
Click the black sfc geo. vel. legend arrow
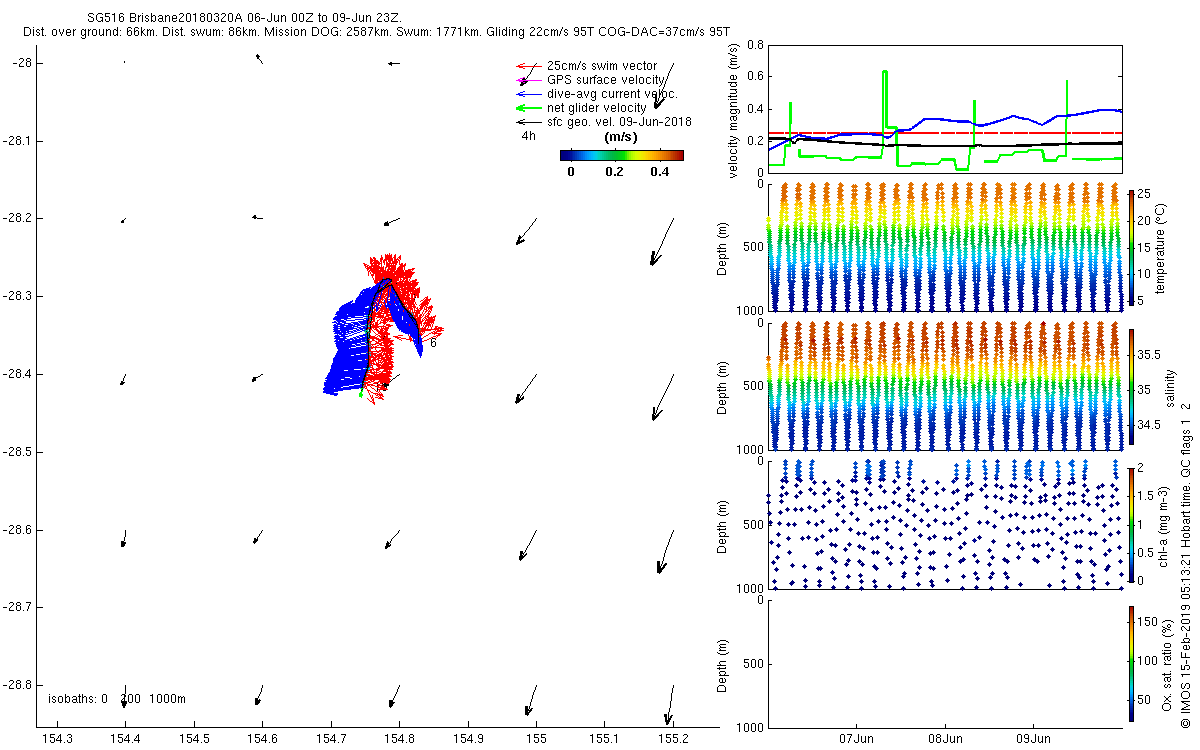523,122
